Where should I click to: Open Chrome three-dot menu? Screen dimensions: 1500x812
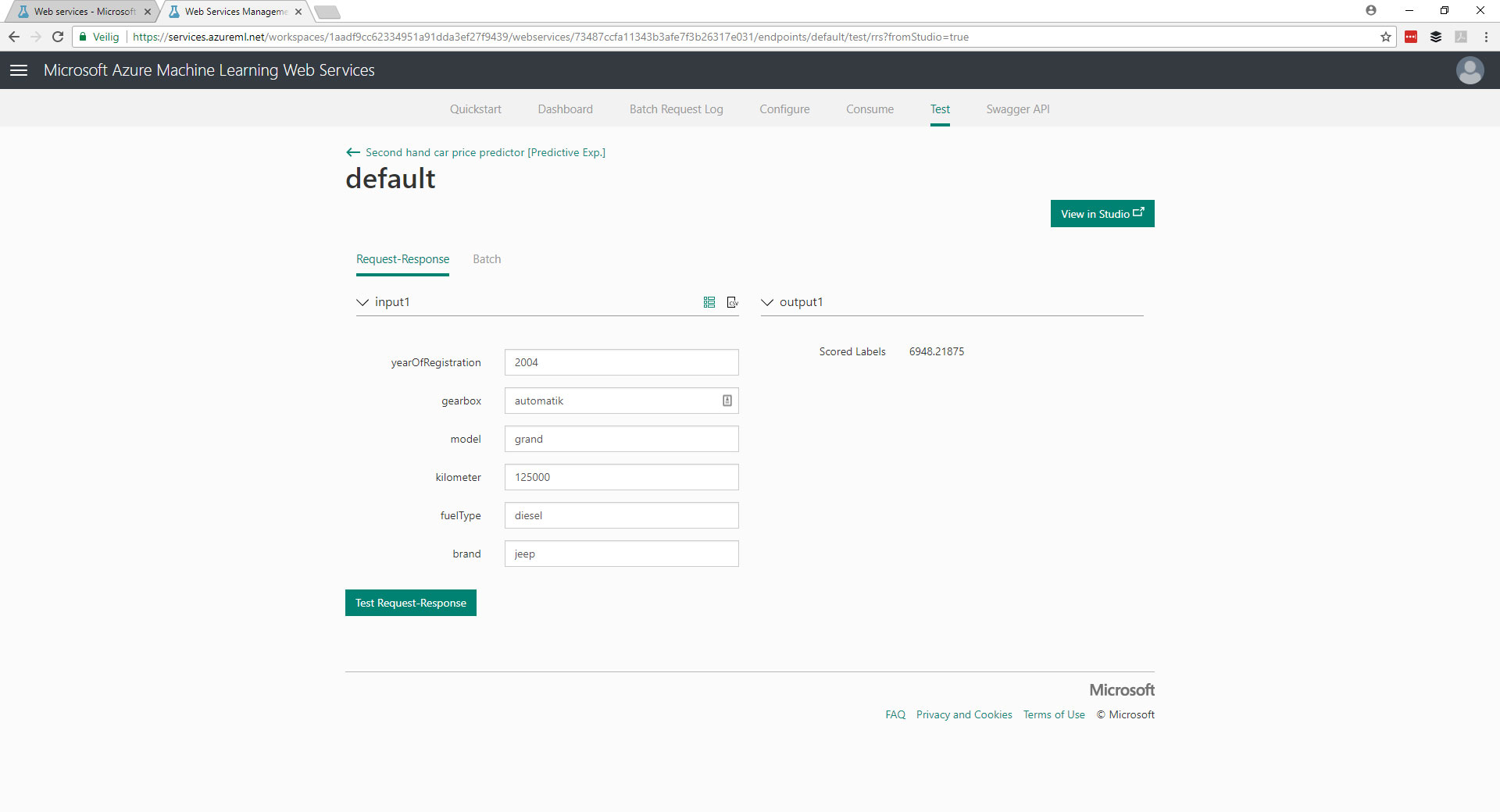[x=1486, y=37]
